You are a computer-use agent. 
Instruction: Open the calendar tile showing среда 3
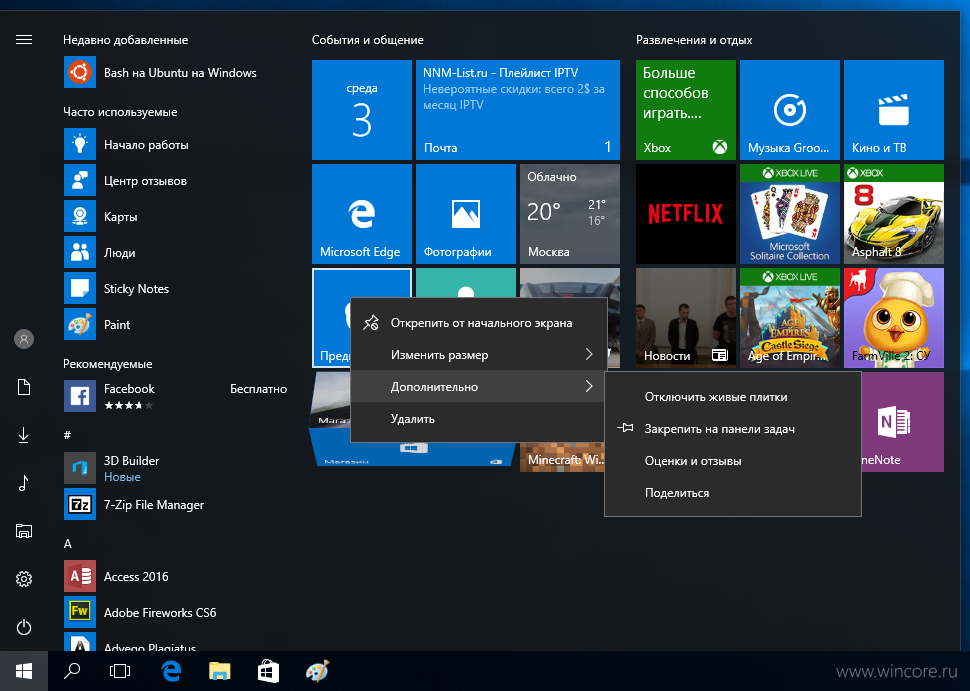pos(361,109)
